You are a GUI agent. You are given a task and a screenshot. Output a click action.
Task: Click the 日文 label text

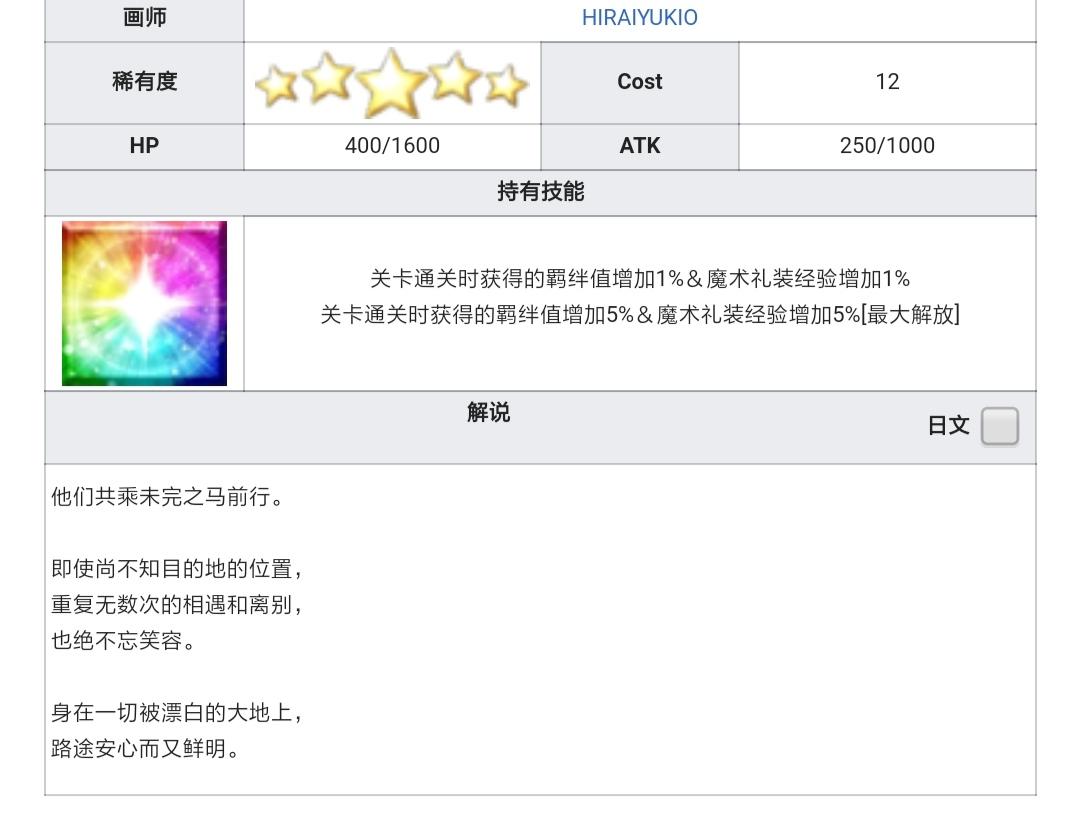tap(948, 426)
